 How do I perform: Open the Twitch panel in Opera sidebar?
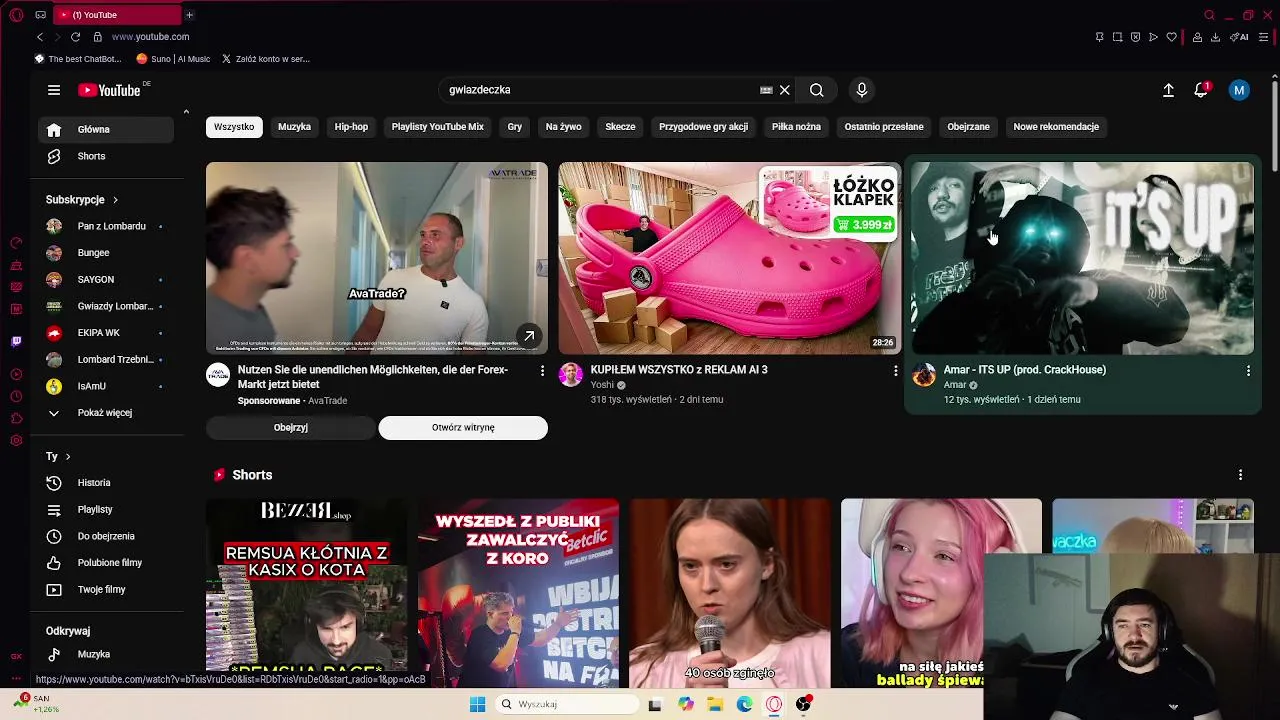tap(16, 342)
